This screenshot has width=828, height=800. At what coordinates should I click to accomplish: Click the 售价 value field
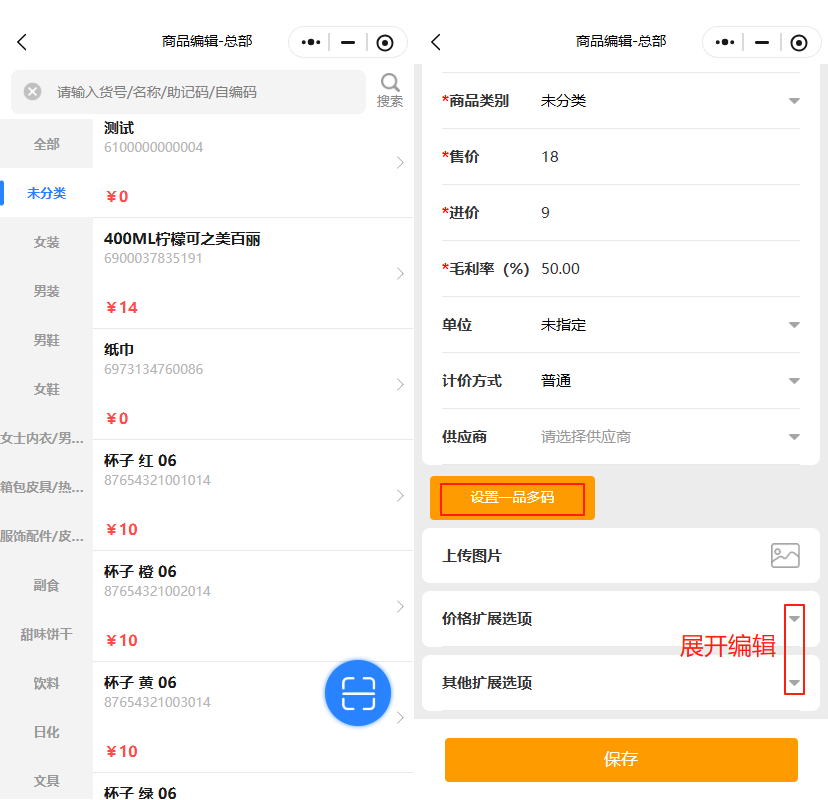660,157
